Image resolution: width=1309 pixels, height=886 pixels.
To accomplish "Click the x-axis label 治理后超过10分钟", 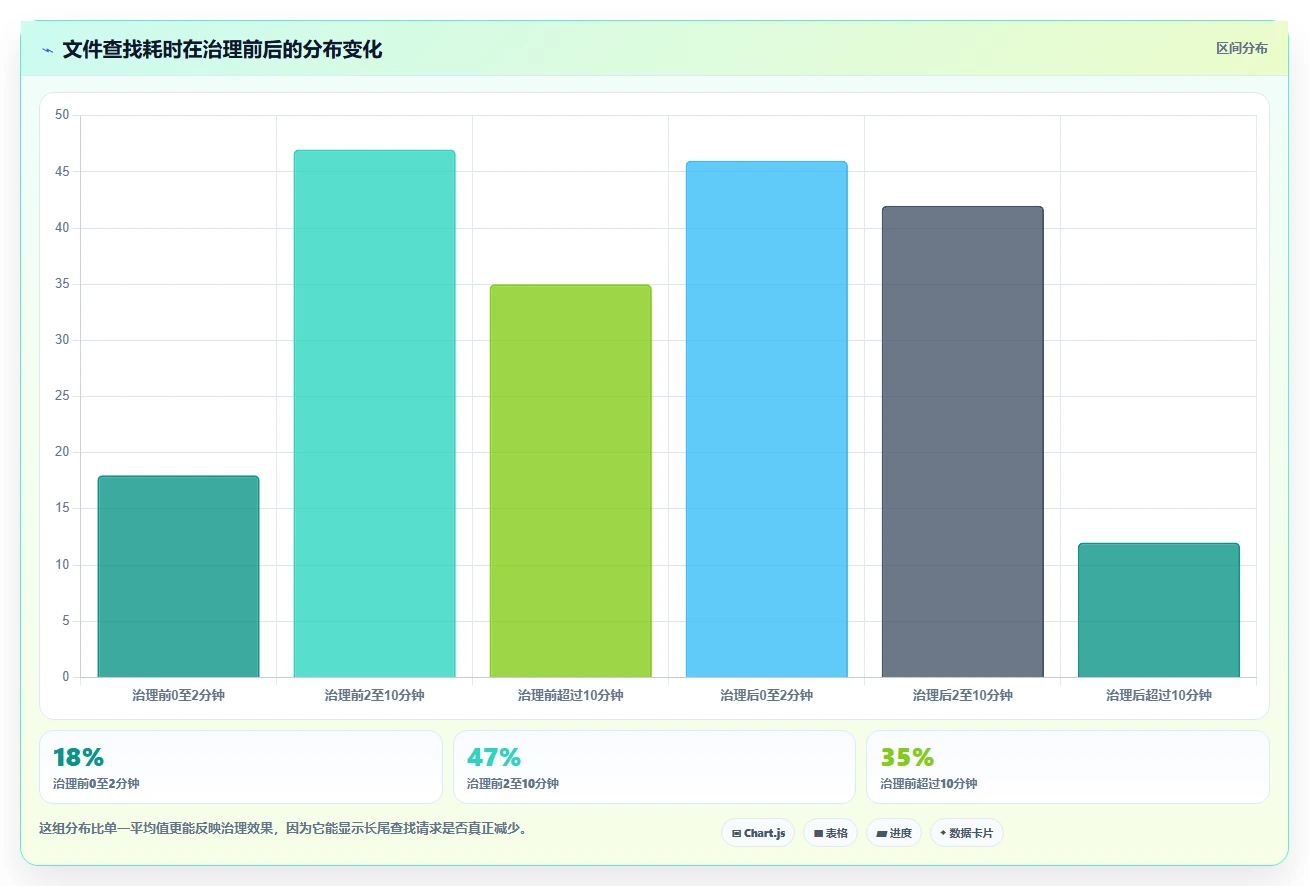I will [x=1158, y=695].
